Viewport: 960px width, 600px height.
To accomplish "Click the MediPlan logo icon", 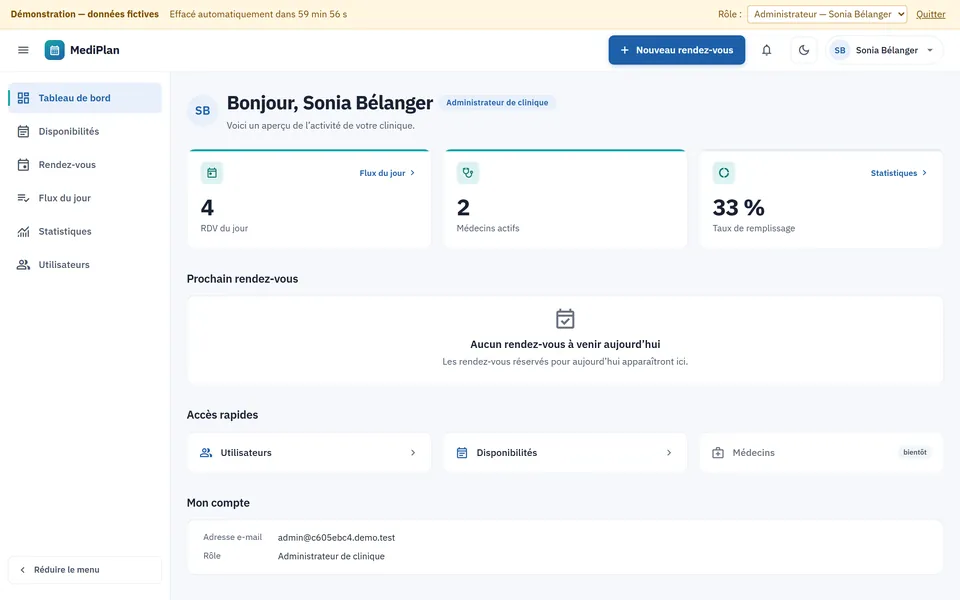I will point(54,50).
